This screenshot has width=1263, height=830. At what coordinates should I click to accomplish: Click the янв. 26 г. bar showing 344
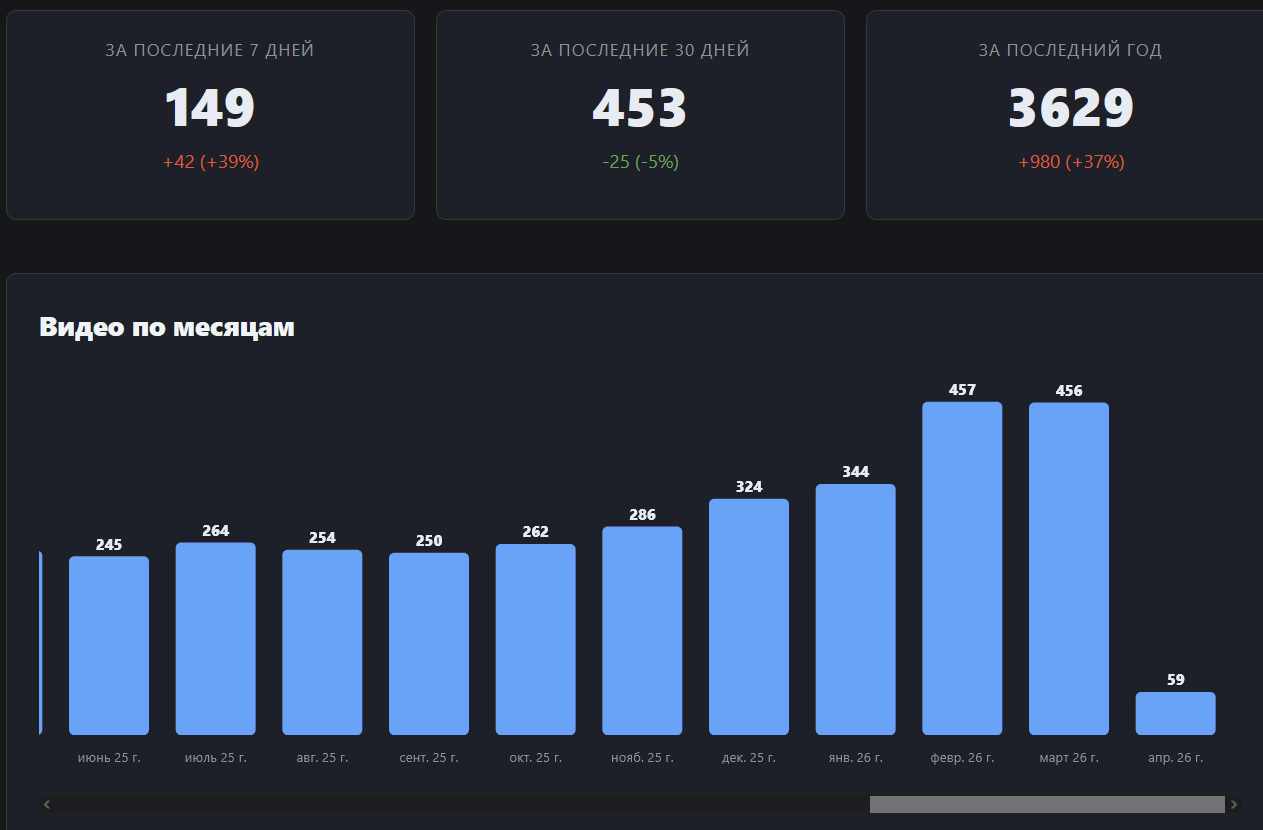[x=856, y=610]
